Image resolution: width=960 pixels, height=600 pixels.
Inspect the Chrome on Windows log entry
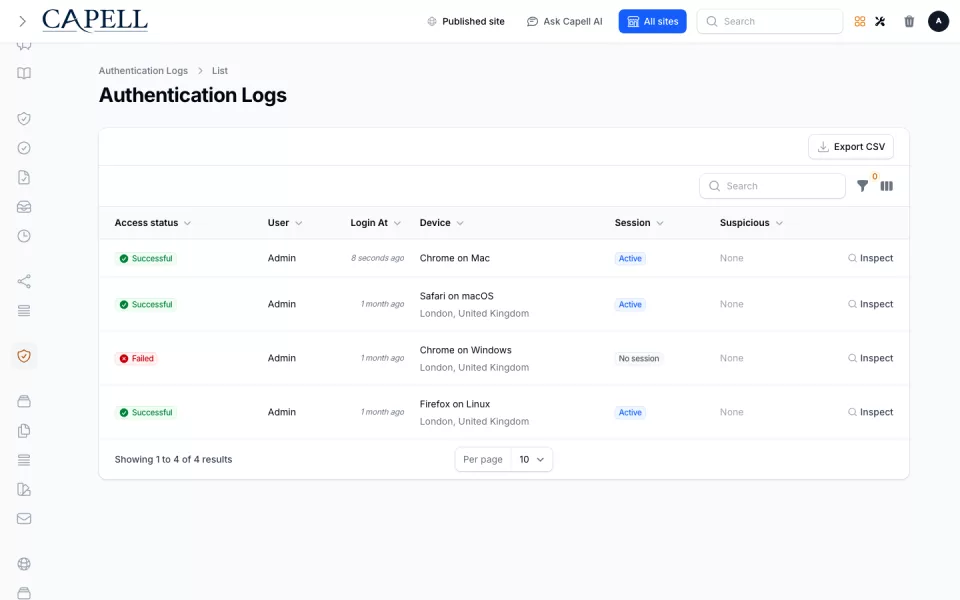[x=870, y=358]
